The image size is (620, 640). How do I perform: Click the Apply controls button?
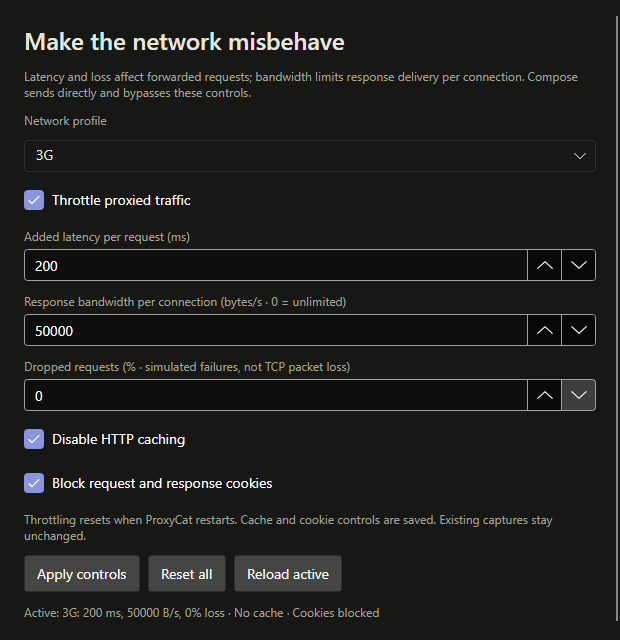(x=82, y=574)
